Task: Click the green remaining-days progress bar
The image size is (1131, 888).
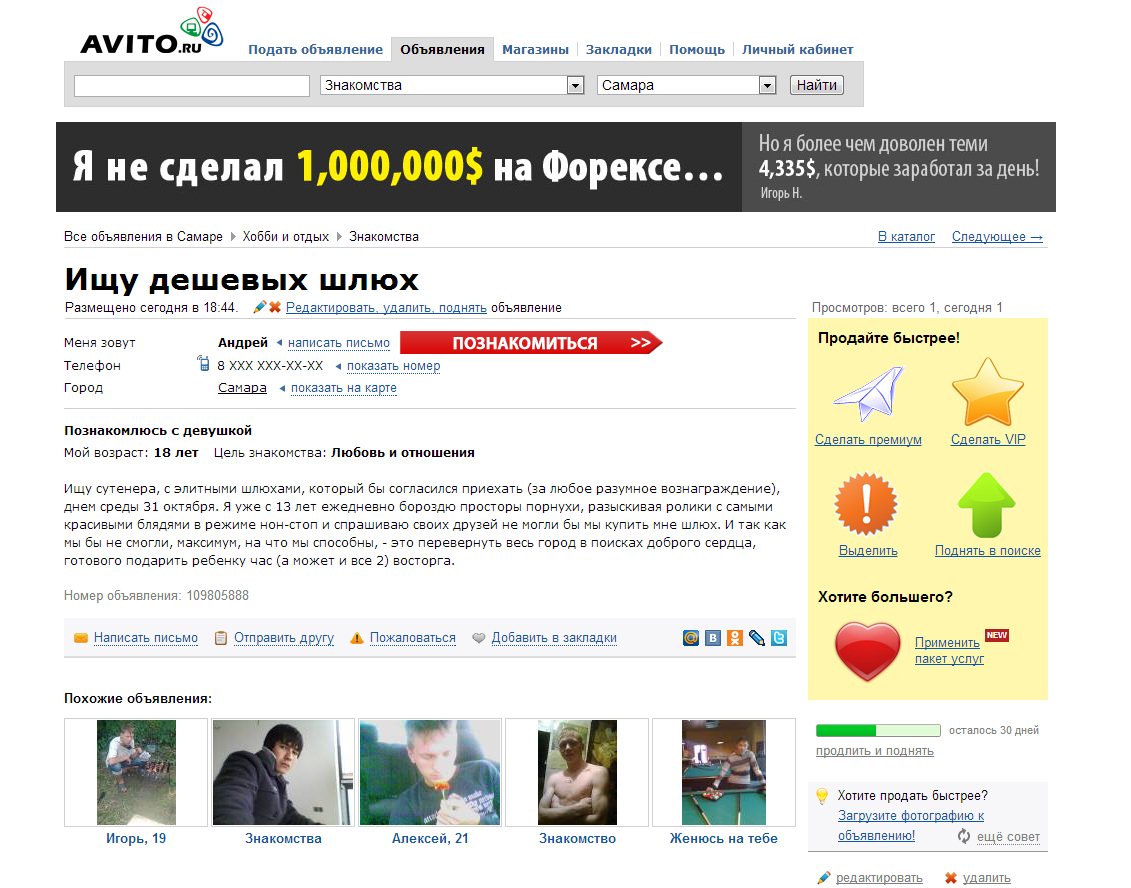Action: coord(878,730)
